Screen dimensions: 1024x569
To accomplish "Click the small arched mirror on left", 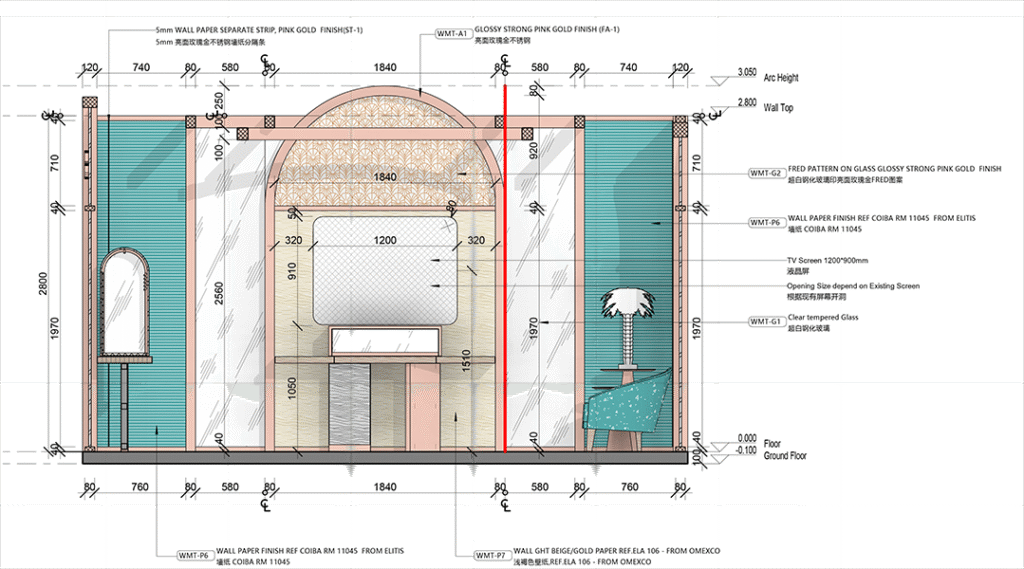I will (125, 305).
